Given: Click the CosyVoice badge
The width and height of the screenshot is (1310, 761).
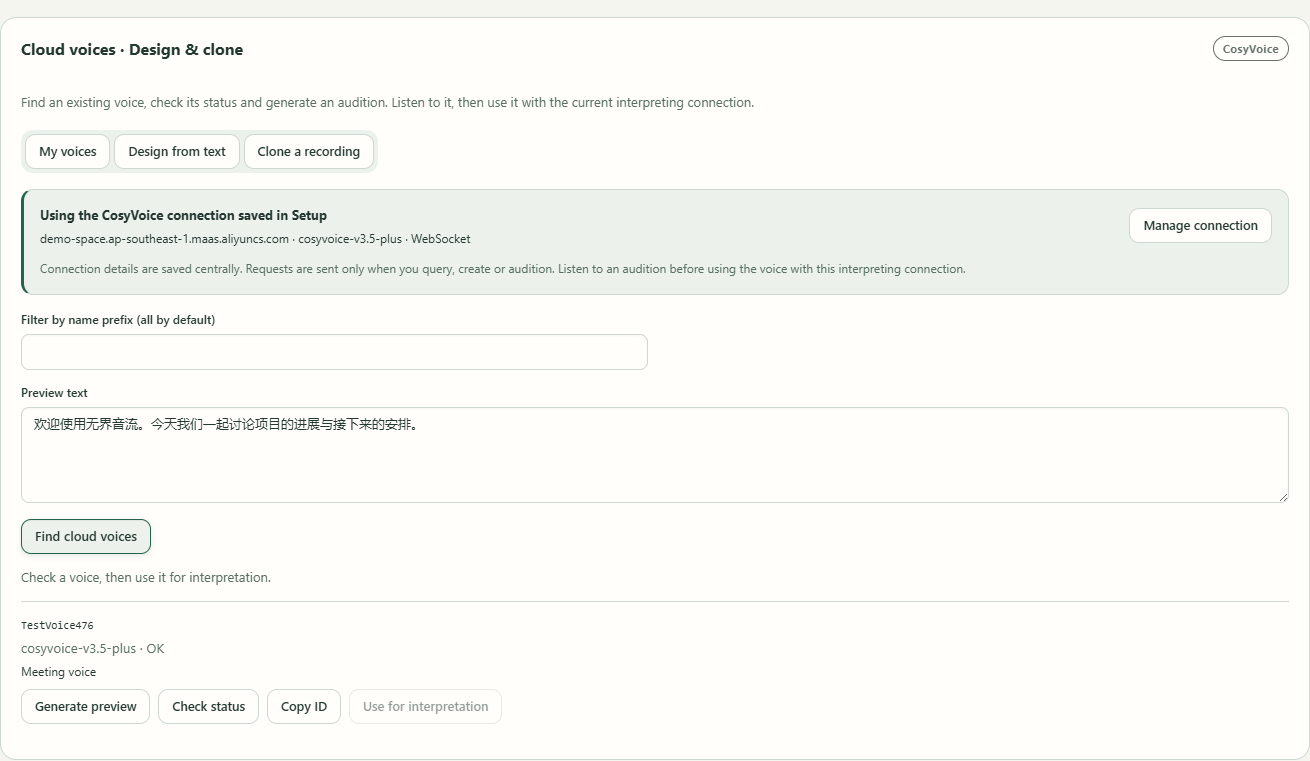Looking at the screenshot, I should 1250,49.
